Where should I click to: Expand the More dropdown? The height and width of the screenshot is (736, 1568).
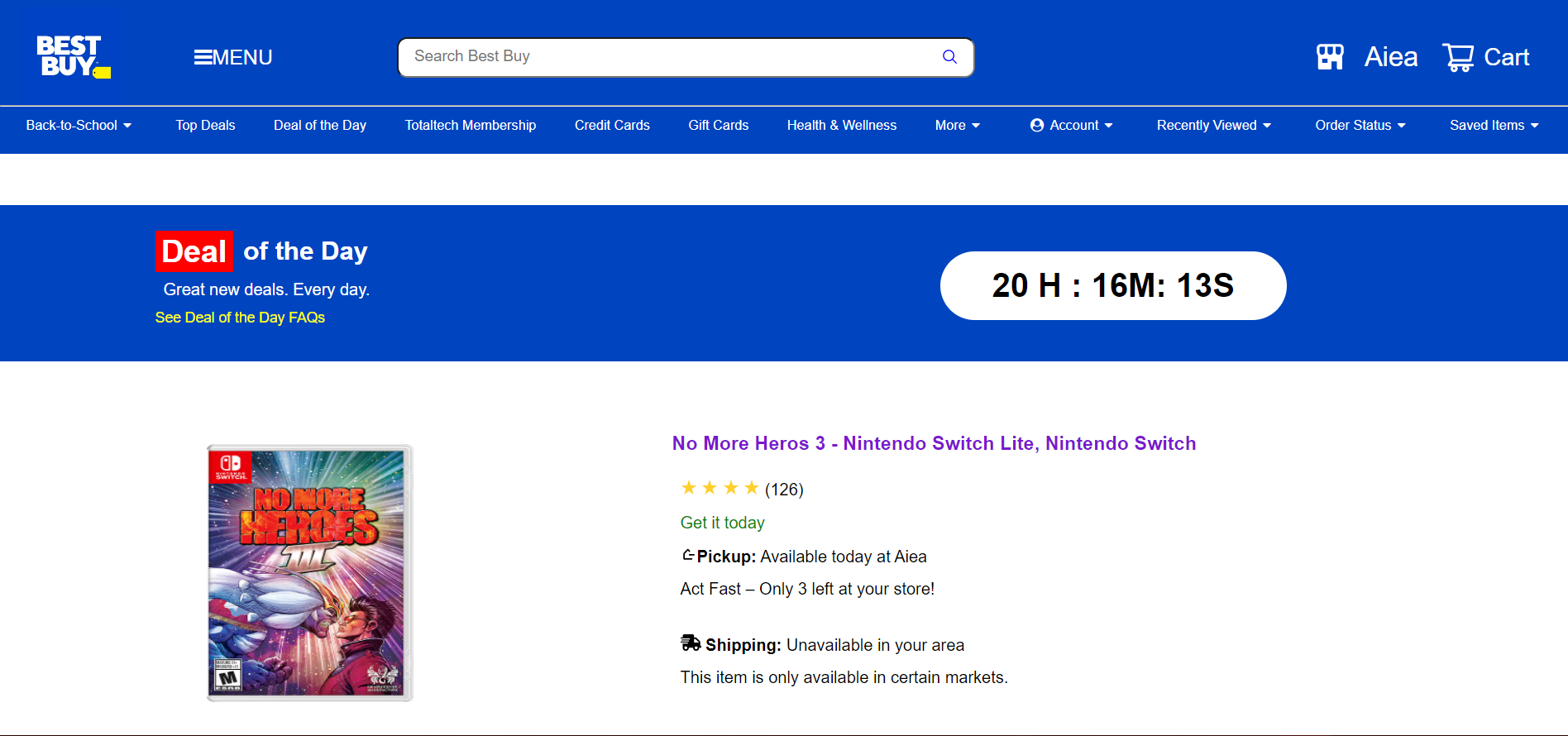point(958,125)
